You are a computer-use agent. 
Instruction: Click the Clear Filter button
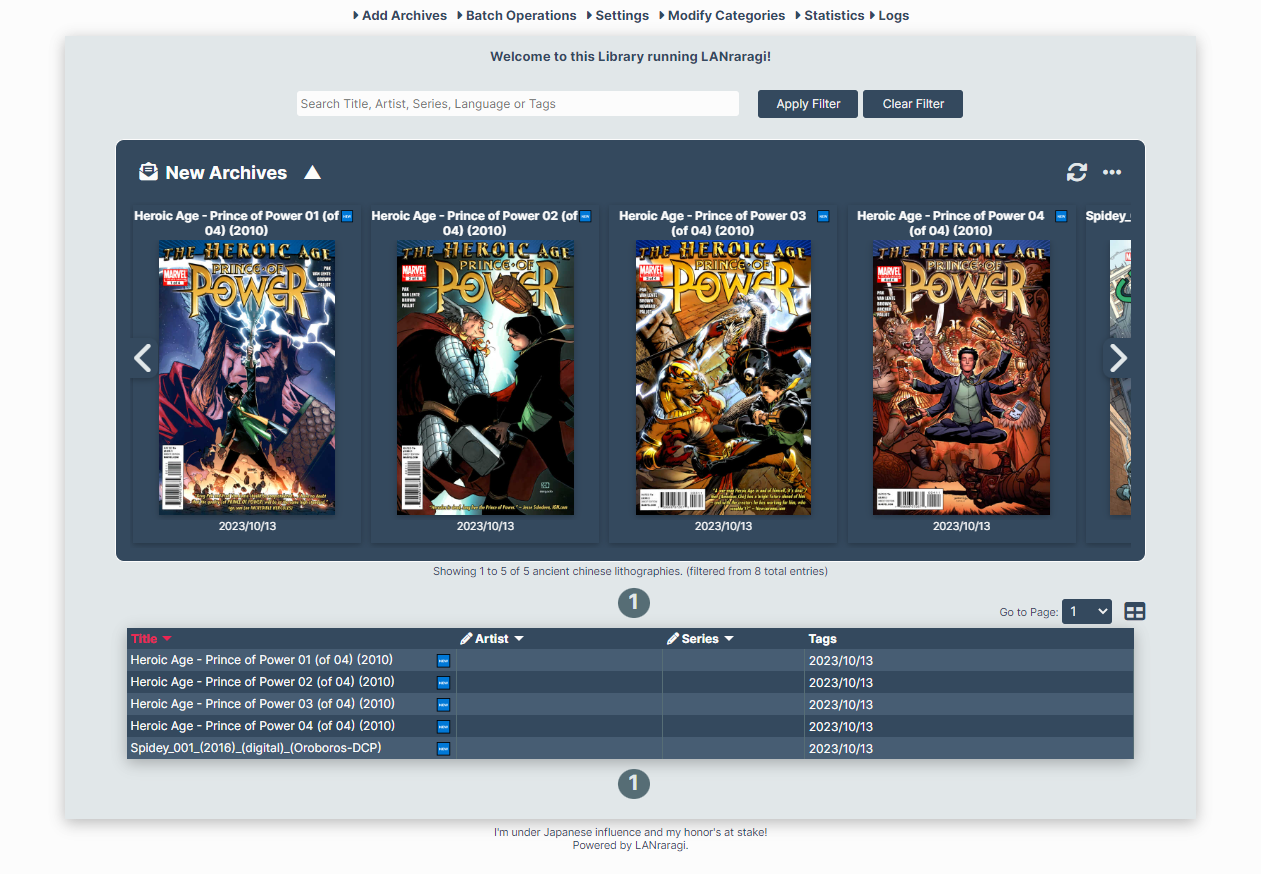[913, 104]
